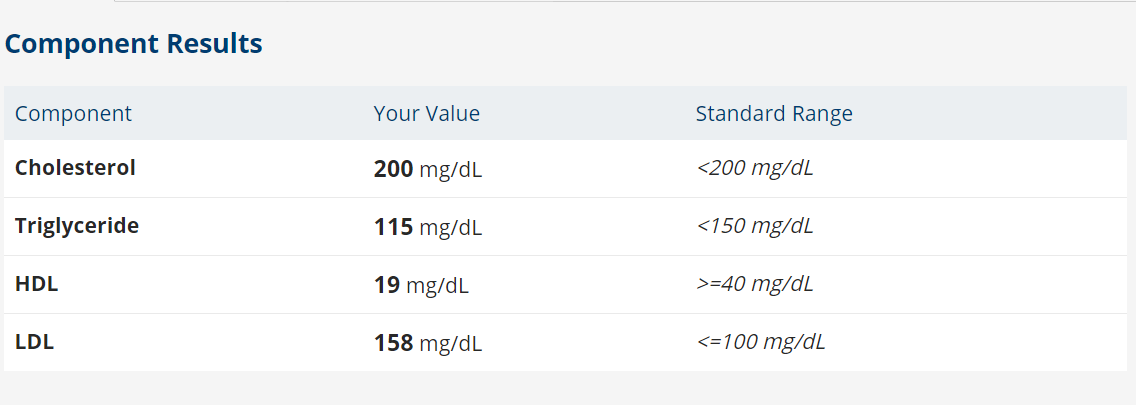Viewport: 1136px width, 405px height.
Task: Select the Cholesterol component name
Action: [75, 168]
